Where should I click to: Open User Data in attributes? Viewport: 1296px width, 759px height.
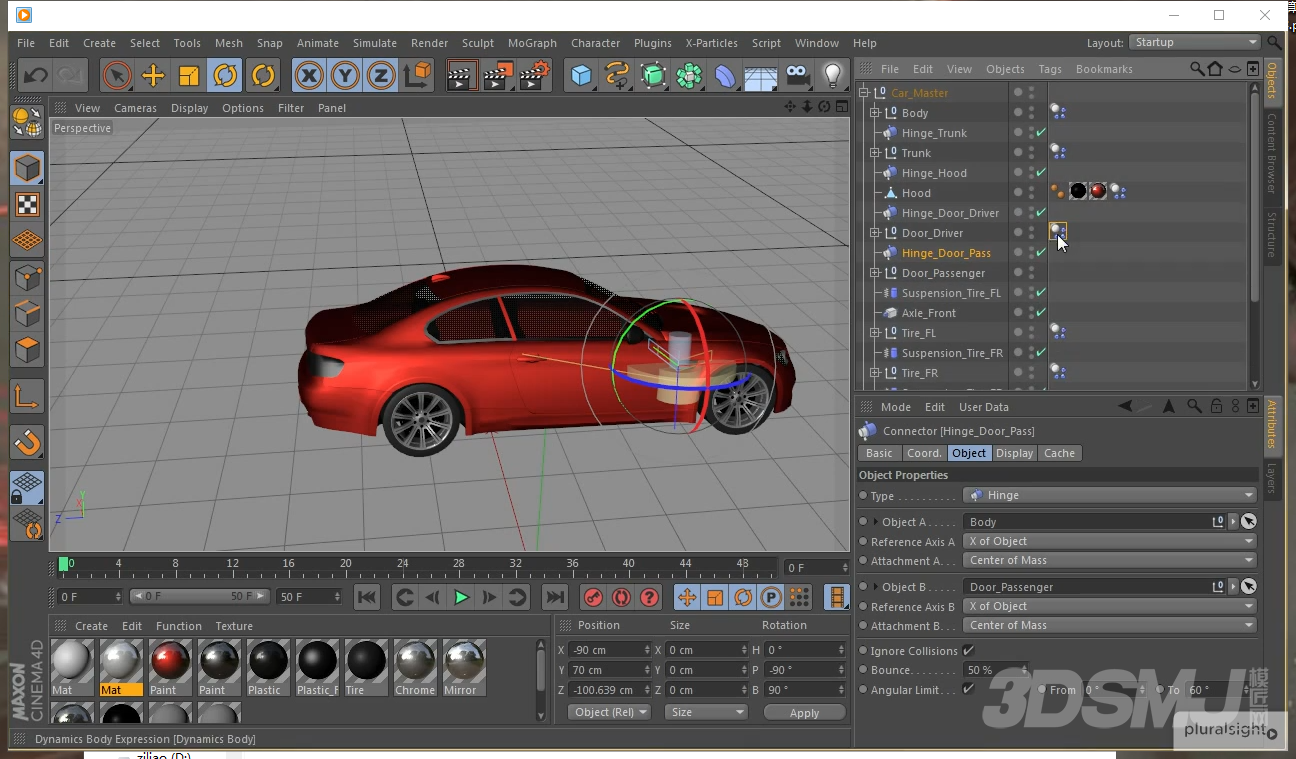(984, 407)
